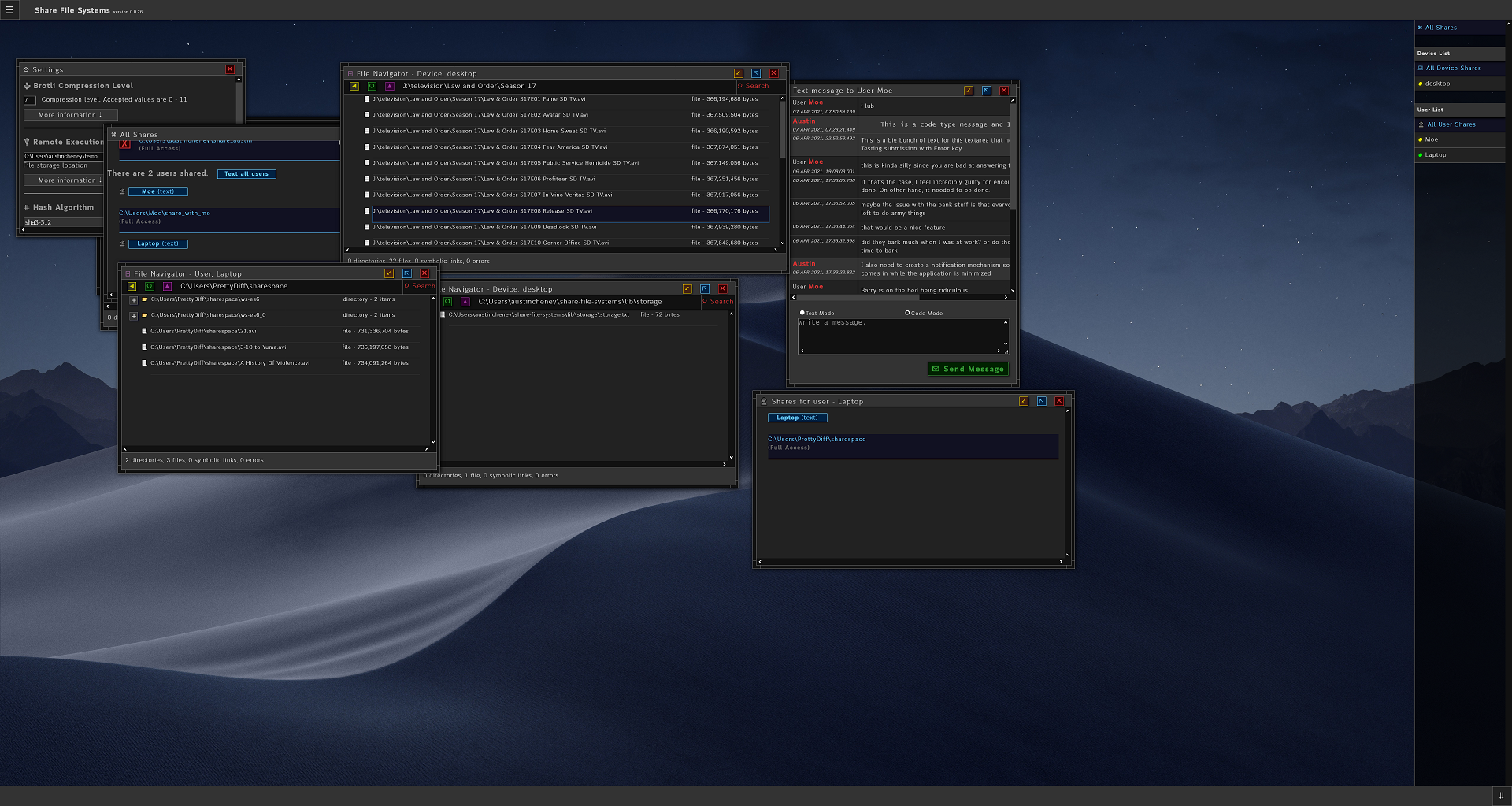Click the file icon of storage.txt
This screenshot has height=806, width=1512.
[443, 314]
